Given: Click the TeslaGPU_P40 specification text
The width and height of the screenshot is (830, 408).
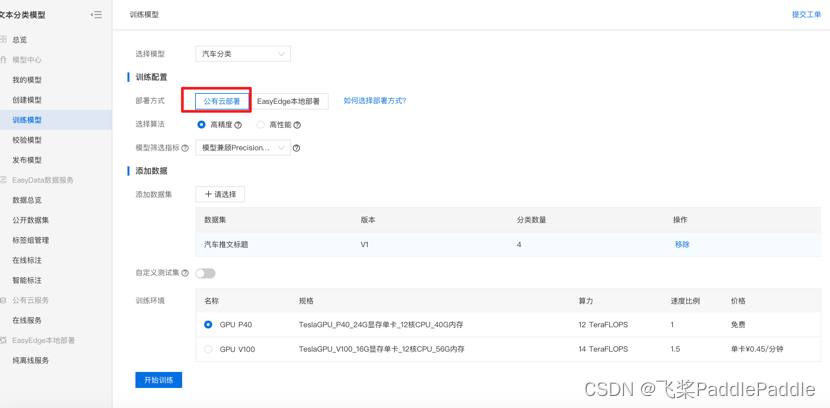Looking at the screenshot, I should (x=381, y=324).
